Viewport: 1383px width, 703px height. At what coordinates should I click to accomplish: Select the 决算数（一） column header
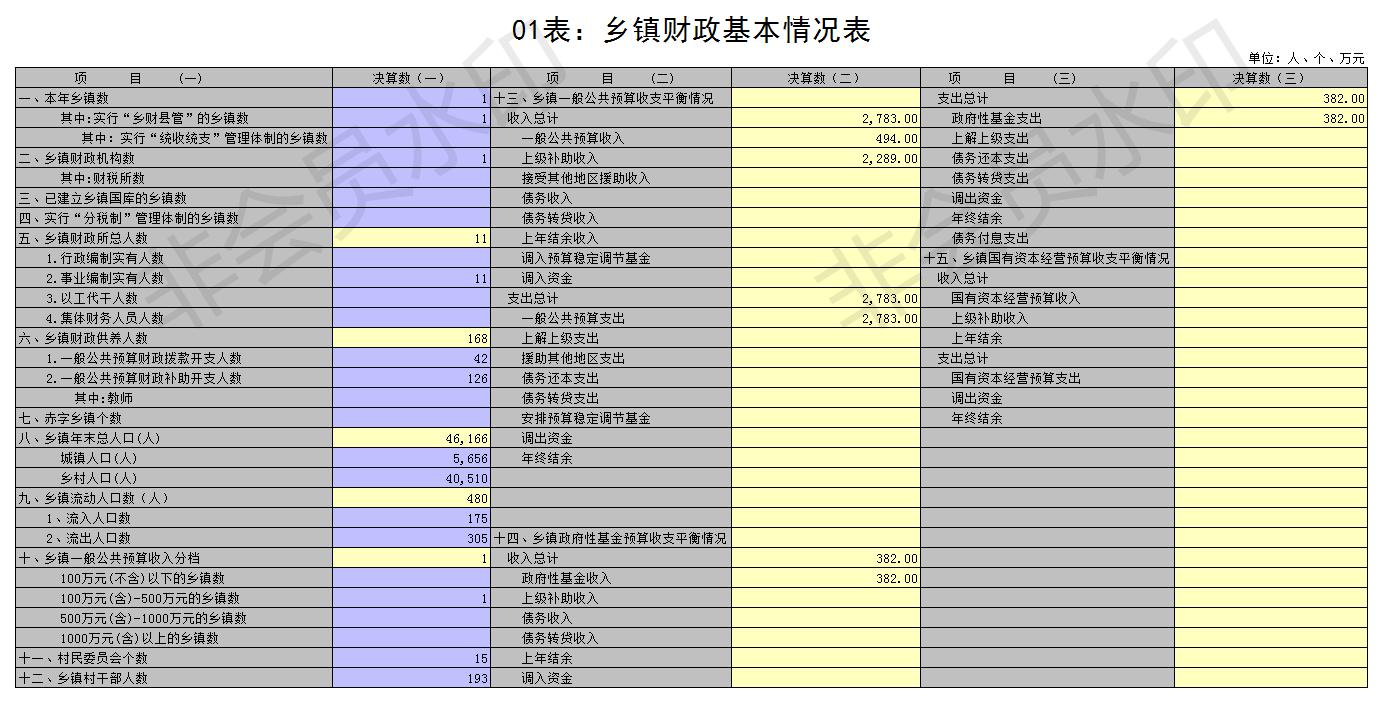pyautogui.click(x=410, y=78)
